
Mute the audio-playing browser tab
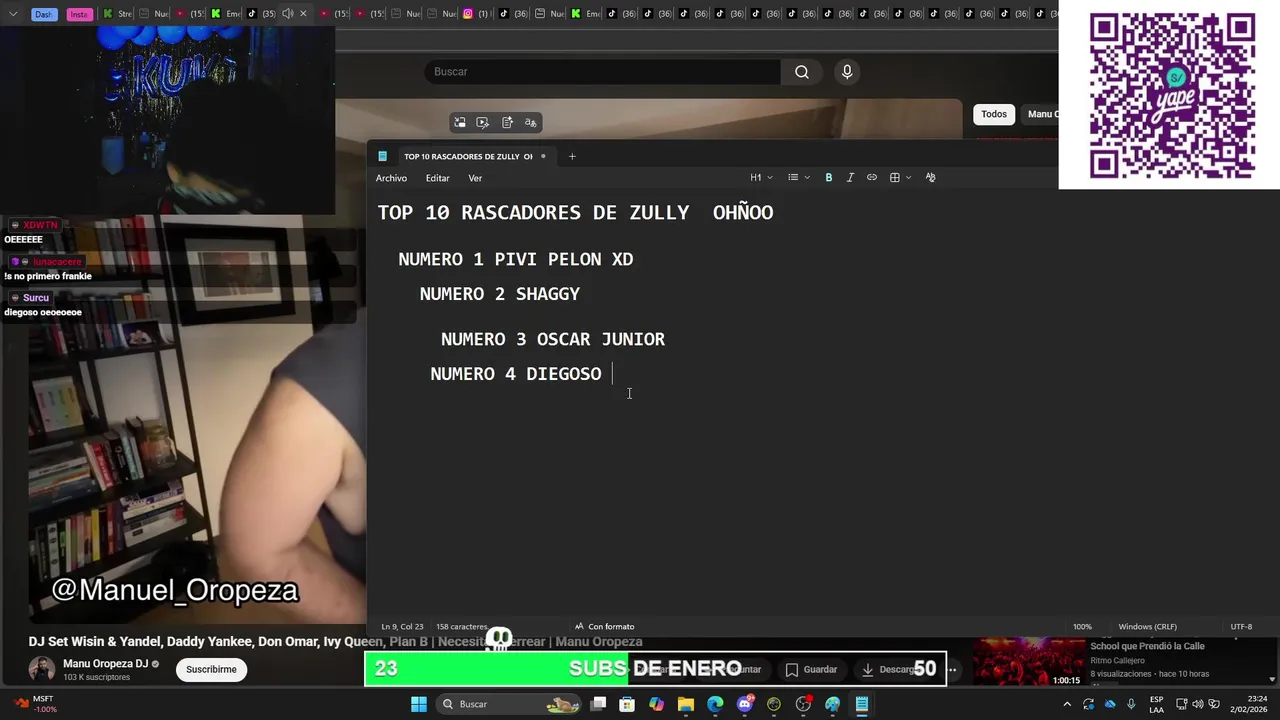click(x=287, y=14)
